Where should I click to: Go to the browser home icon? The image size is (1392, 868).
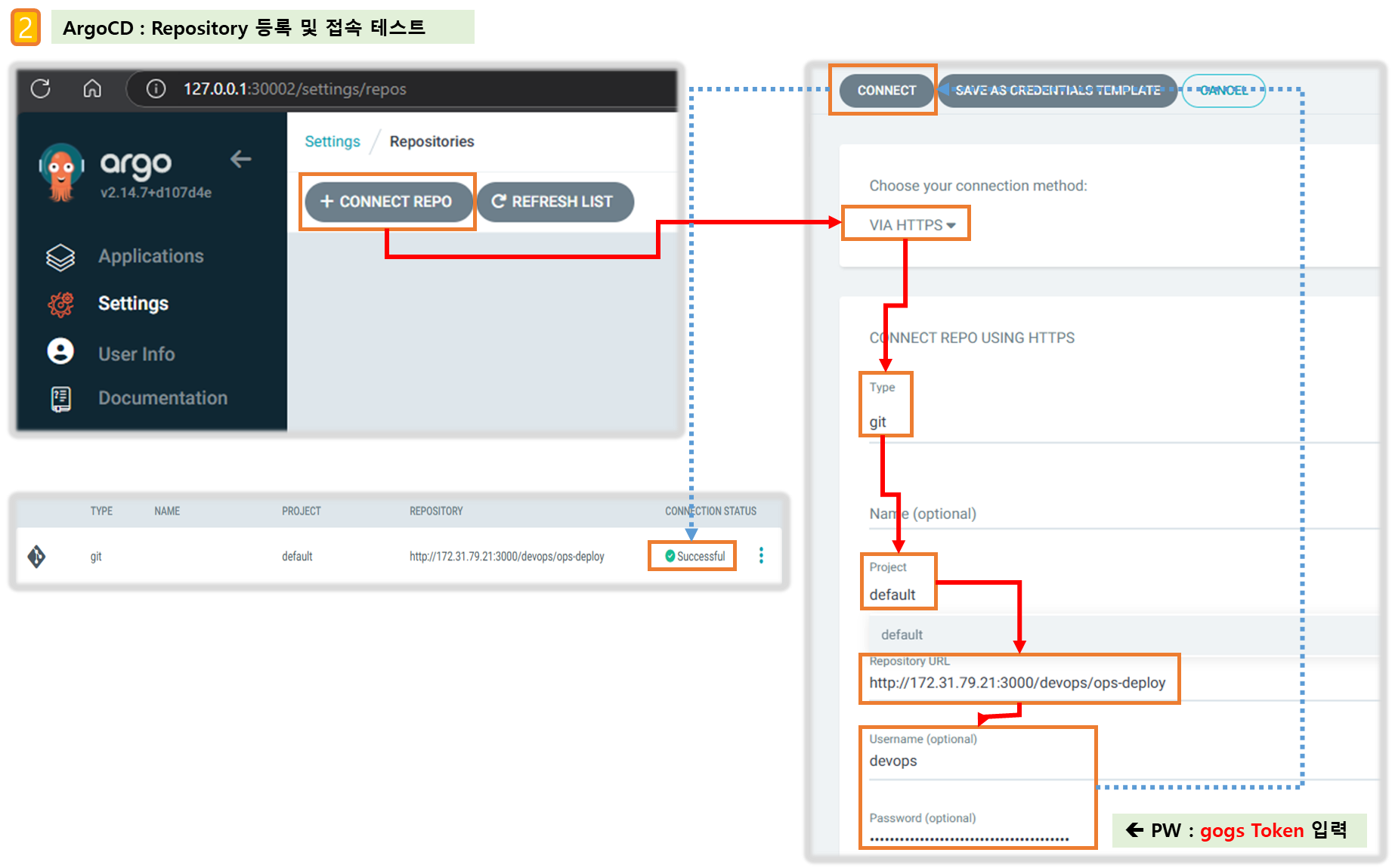[92, 89]
